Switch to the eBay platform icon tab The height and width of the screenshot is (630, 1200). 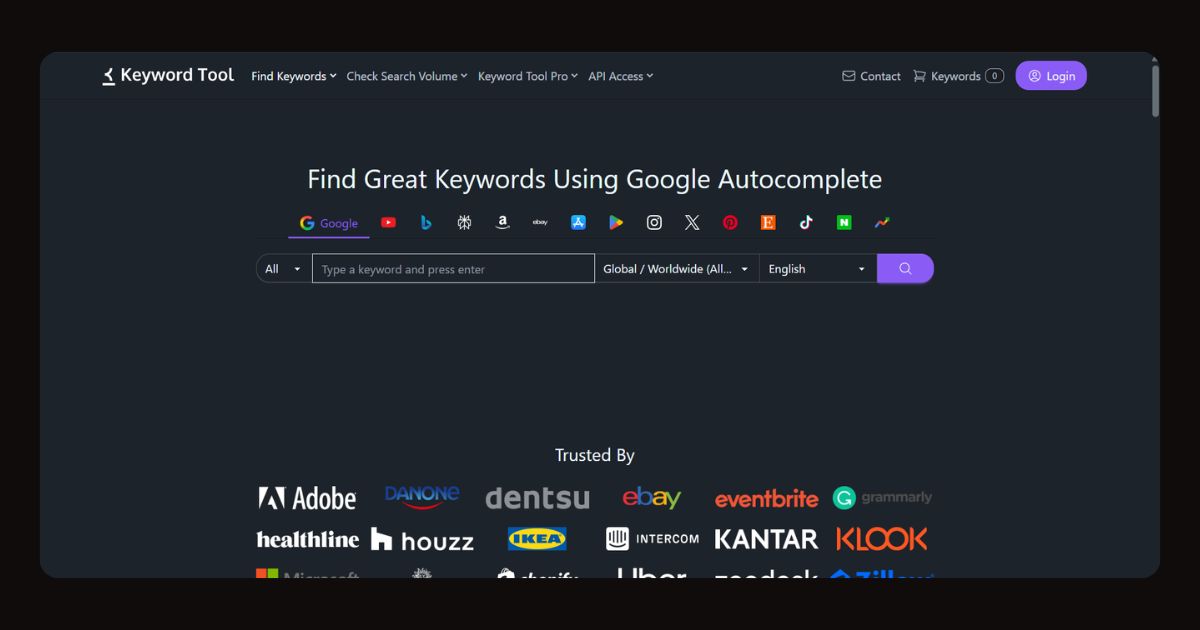540,223
